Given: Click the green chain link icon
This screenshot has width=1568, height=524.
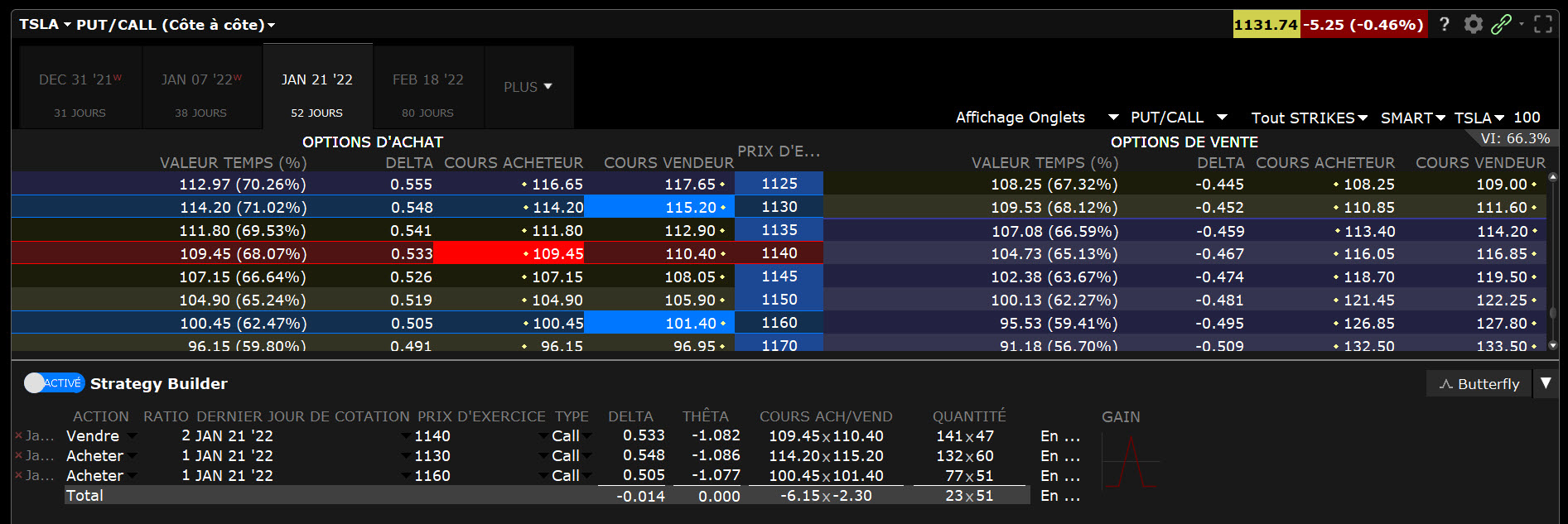Looking at the screenshot, I should (1501, 24).
